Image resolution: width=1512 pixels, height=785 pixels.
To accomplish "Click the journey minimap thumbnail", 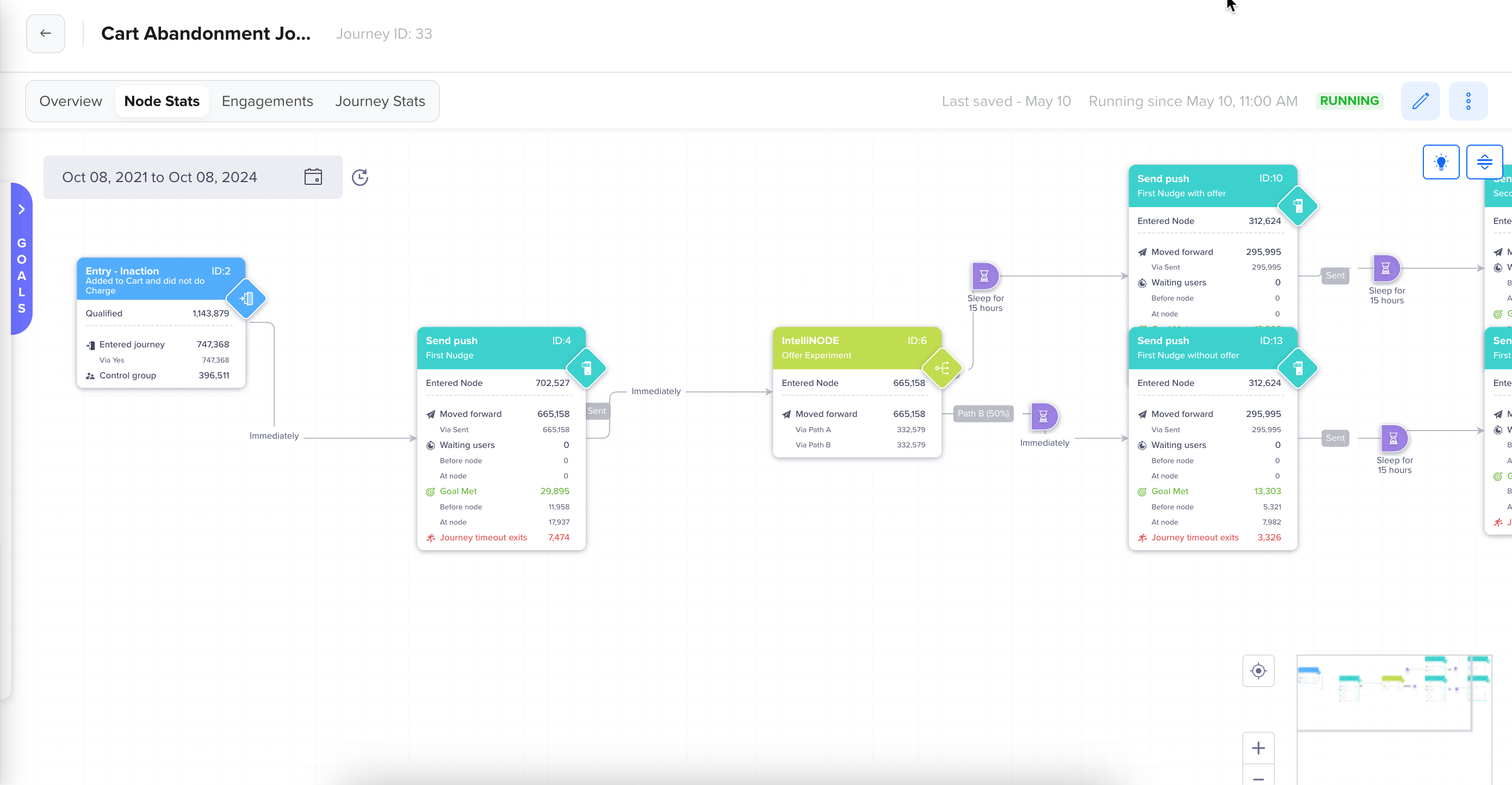I will [1394, 719].
